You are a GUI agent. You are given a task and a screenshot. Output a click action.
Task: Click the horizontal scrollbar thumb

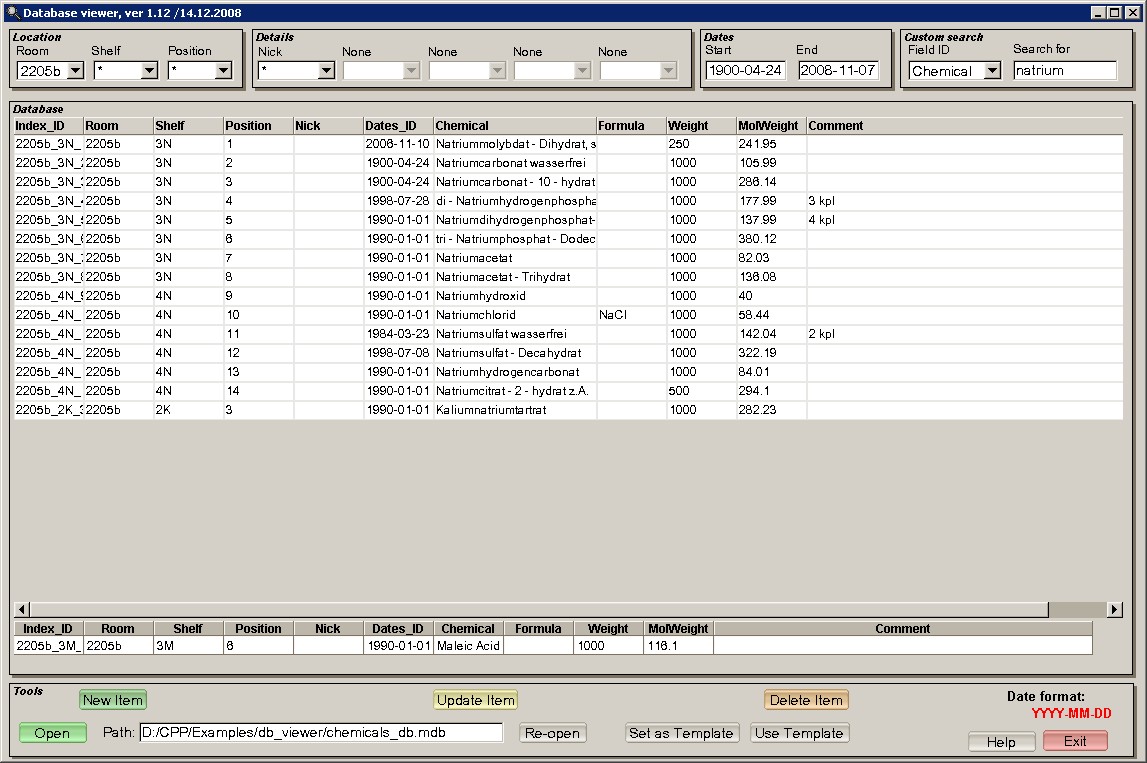[539, 609]
